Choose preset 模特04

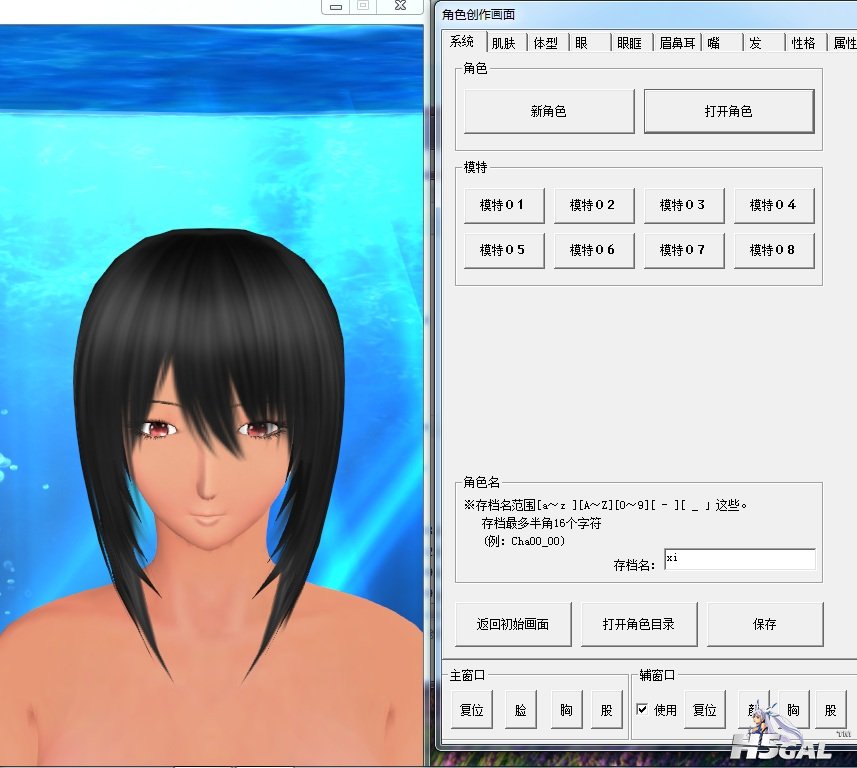[x=773, y=205]
